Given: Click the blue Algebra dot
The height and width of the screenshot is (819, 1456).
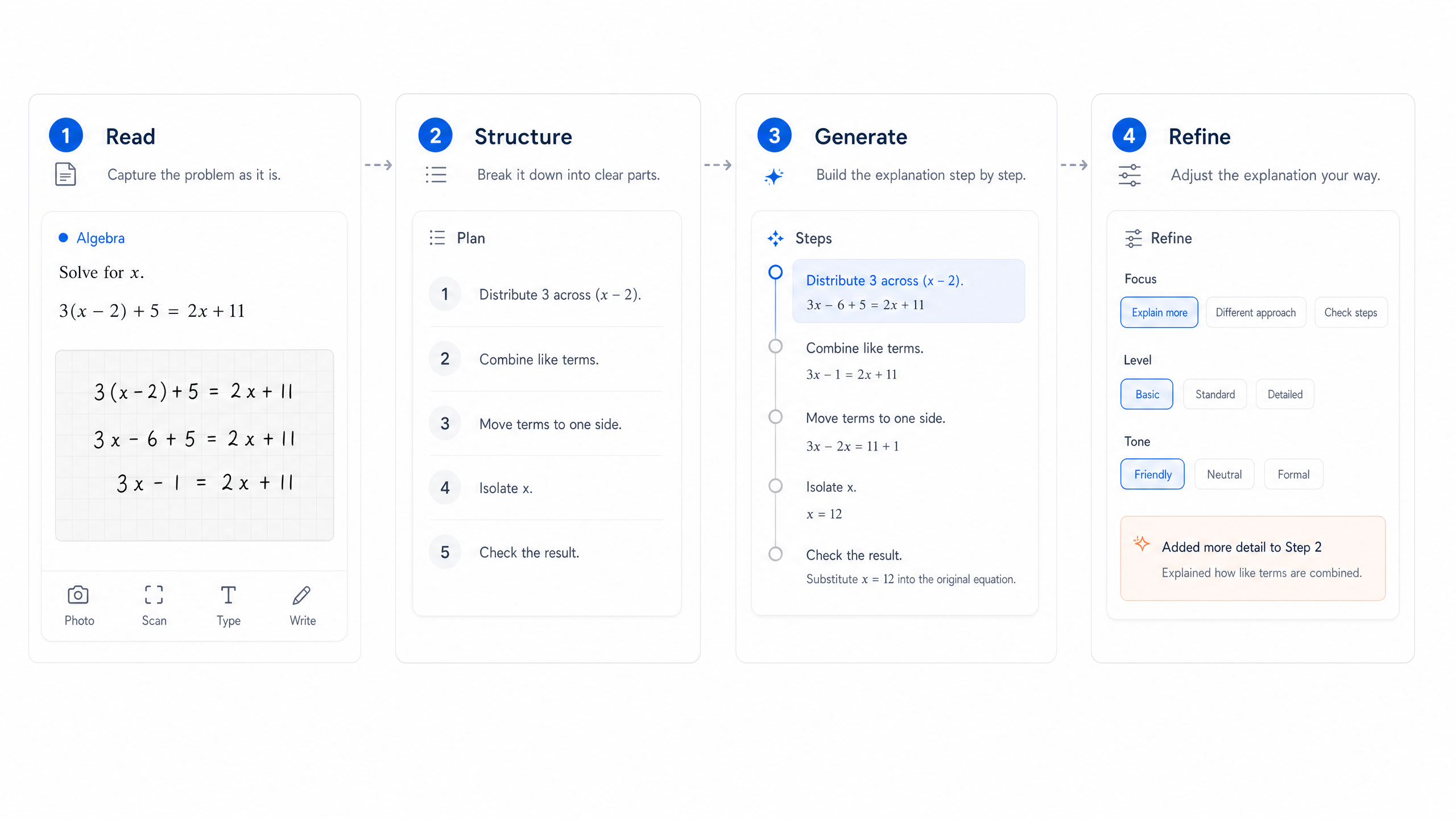Looking at the screenshot, I should [x=63, y=238].
